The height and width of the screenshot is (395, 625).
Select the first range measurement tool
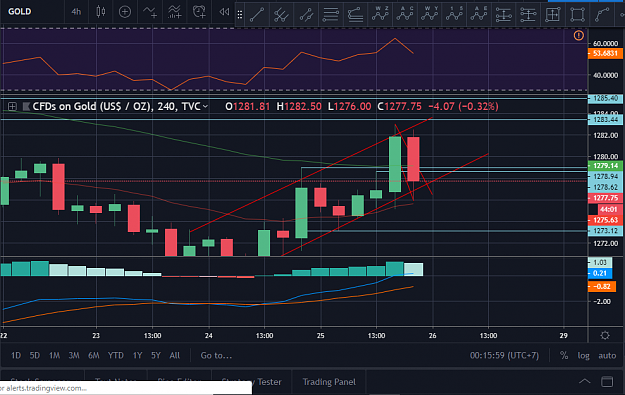(x=504, y=15)
